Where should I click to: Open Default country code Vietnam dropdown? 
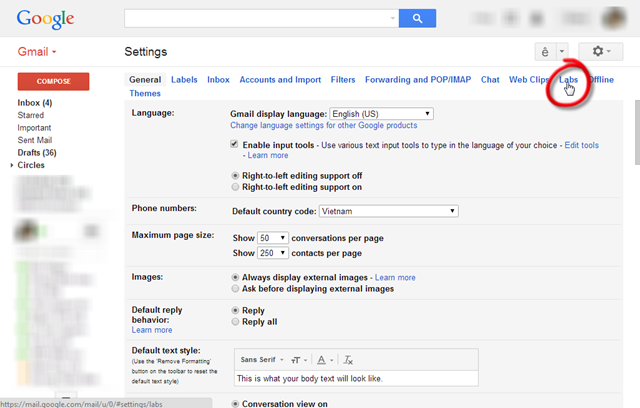pyautogui.click(x=389, y=211)
